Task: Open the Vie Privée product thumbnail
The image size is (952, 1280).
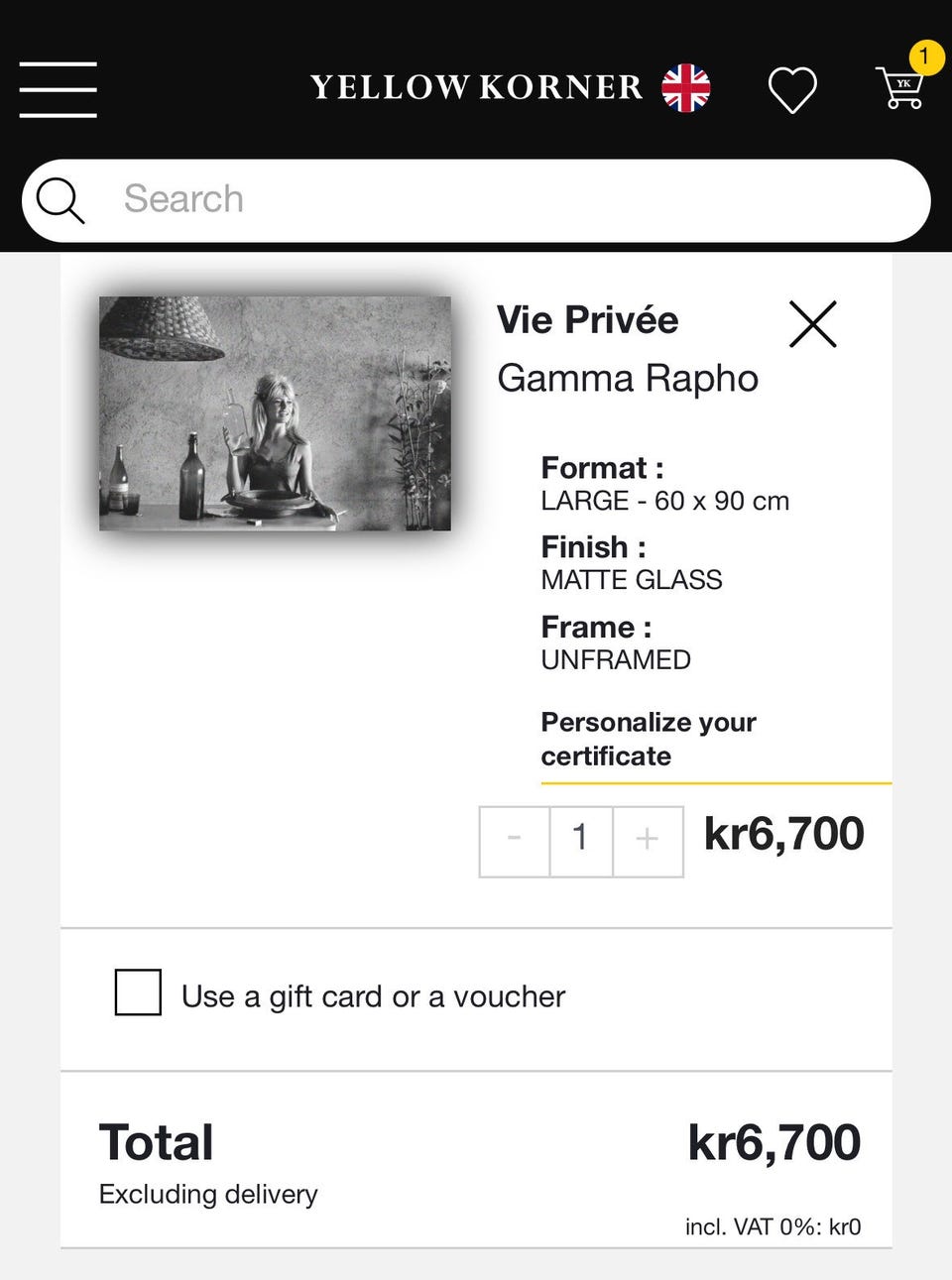Action: coord(275,413)
